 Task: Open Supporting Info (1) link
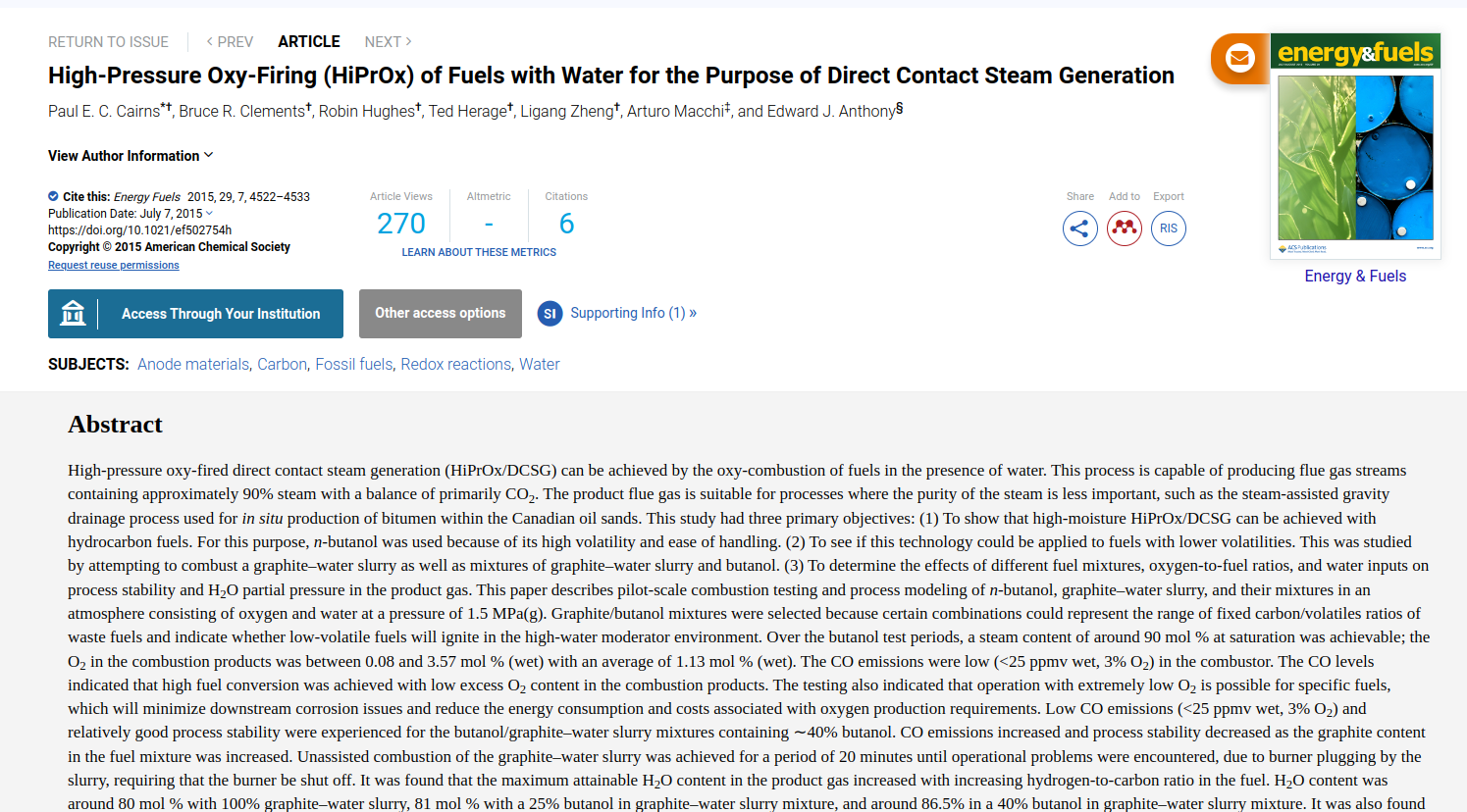[633, 313]
